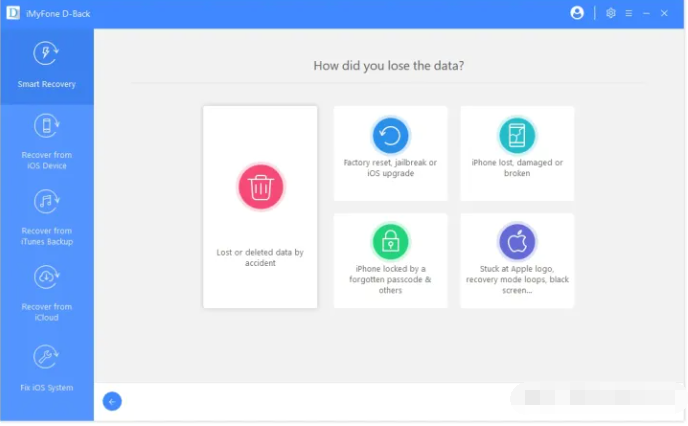Click the 'How did you lose the data?' heading

[388, 66]
